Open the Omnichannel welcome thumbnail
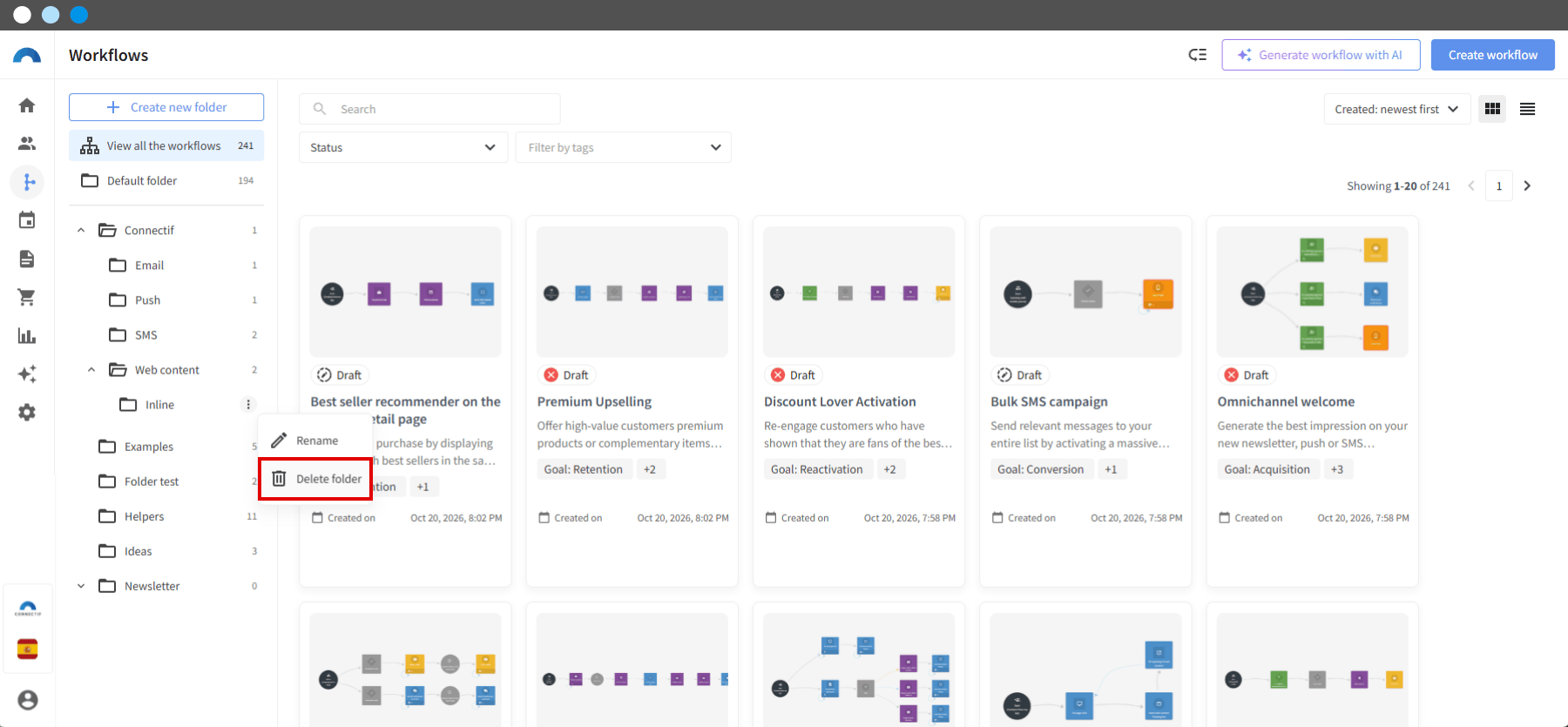The height and width of the screenshot is (727, 1568). click(x=1313, y=292)
